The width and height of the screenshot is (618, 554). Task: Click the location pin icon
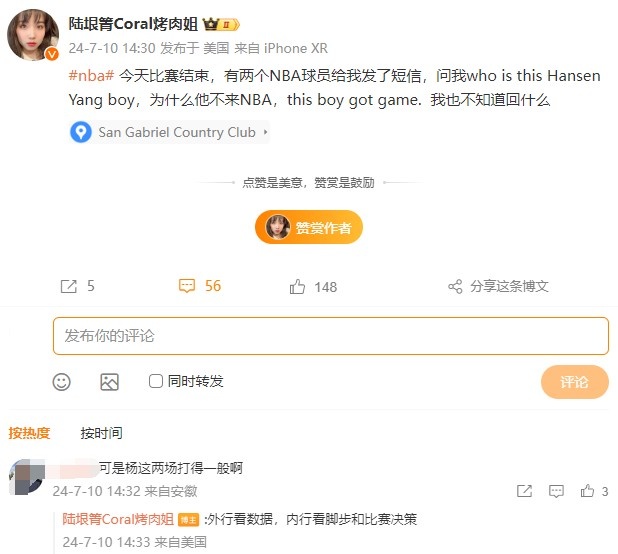tap(81, 132)
